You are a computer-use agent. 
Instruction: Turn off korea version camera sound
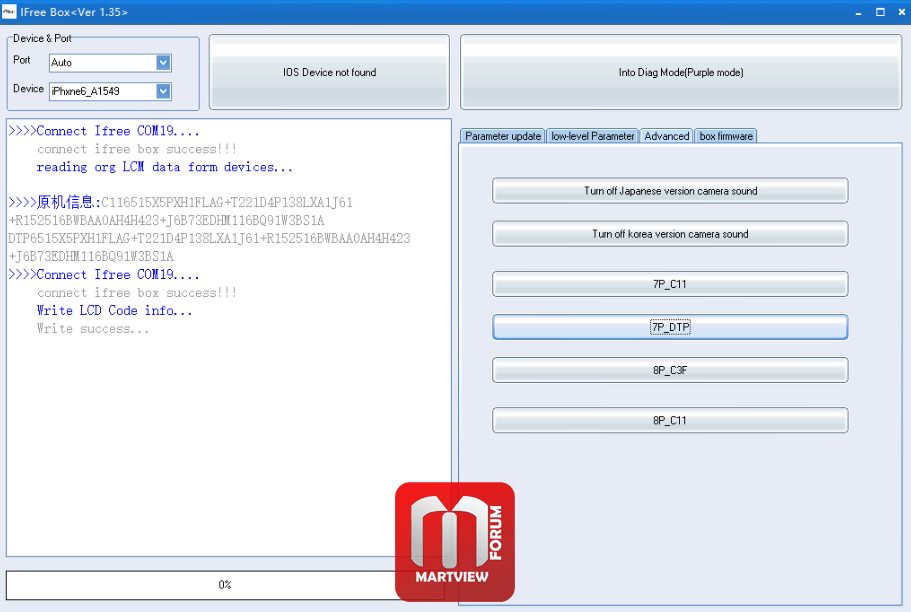tap(670, 234)
